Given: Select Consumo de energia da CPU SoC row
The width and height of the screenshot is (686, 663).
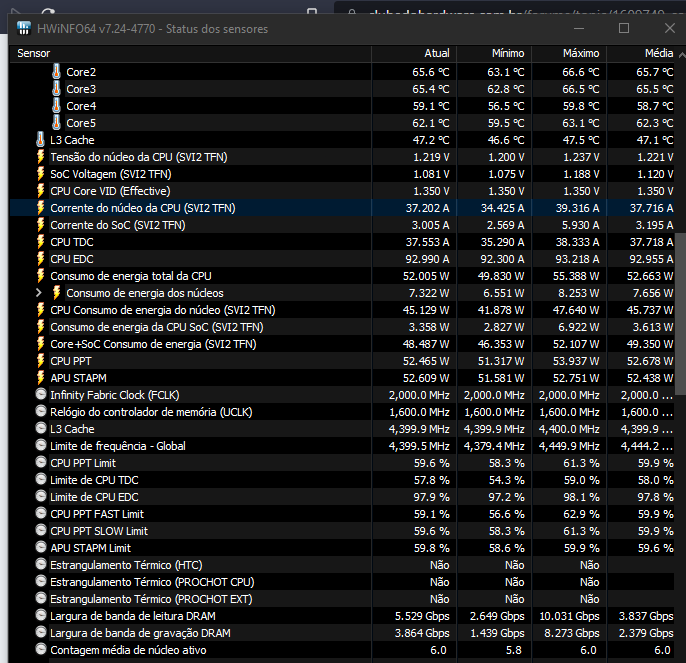Looking at the screenshot, I should pos(343,327).
